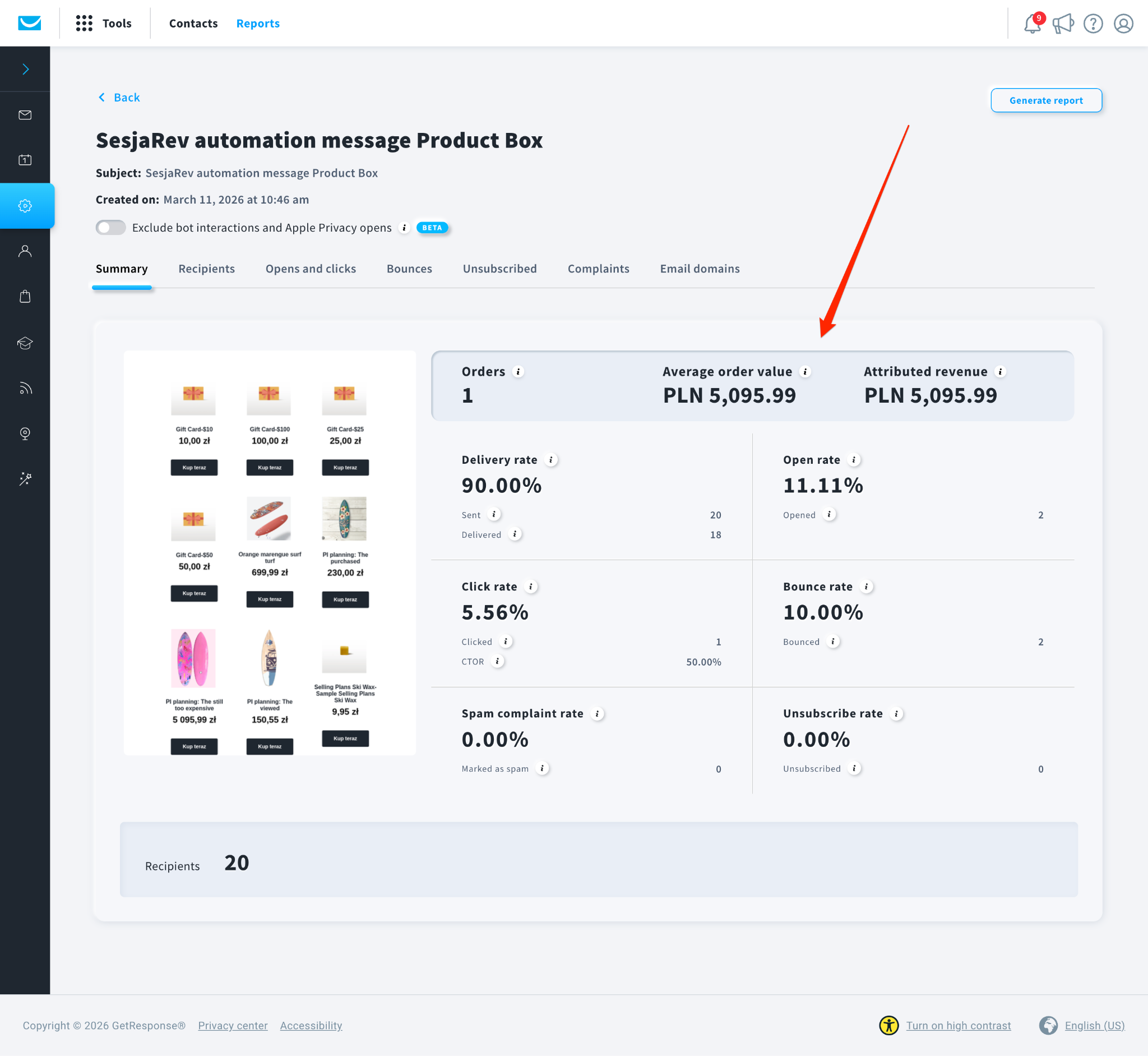Image resolution: width=1148 pixels, height=1056 pixels.
Task: Click info icon next to Clicked
Action: click(506, 641)
